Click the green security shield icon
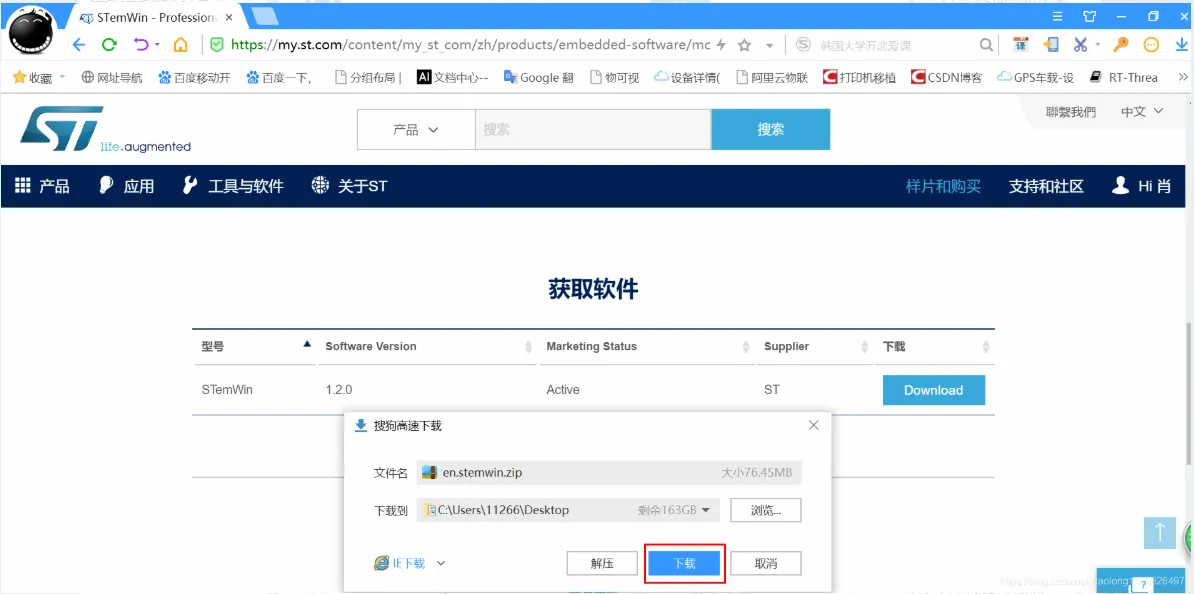1194x594 pixels. point(217,45)
